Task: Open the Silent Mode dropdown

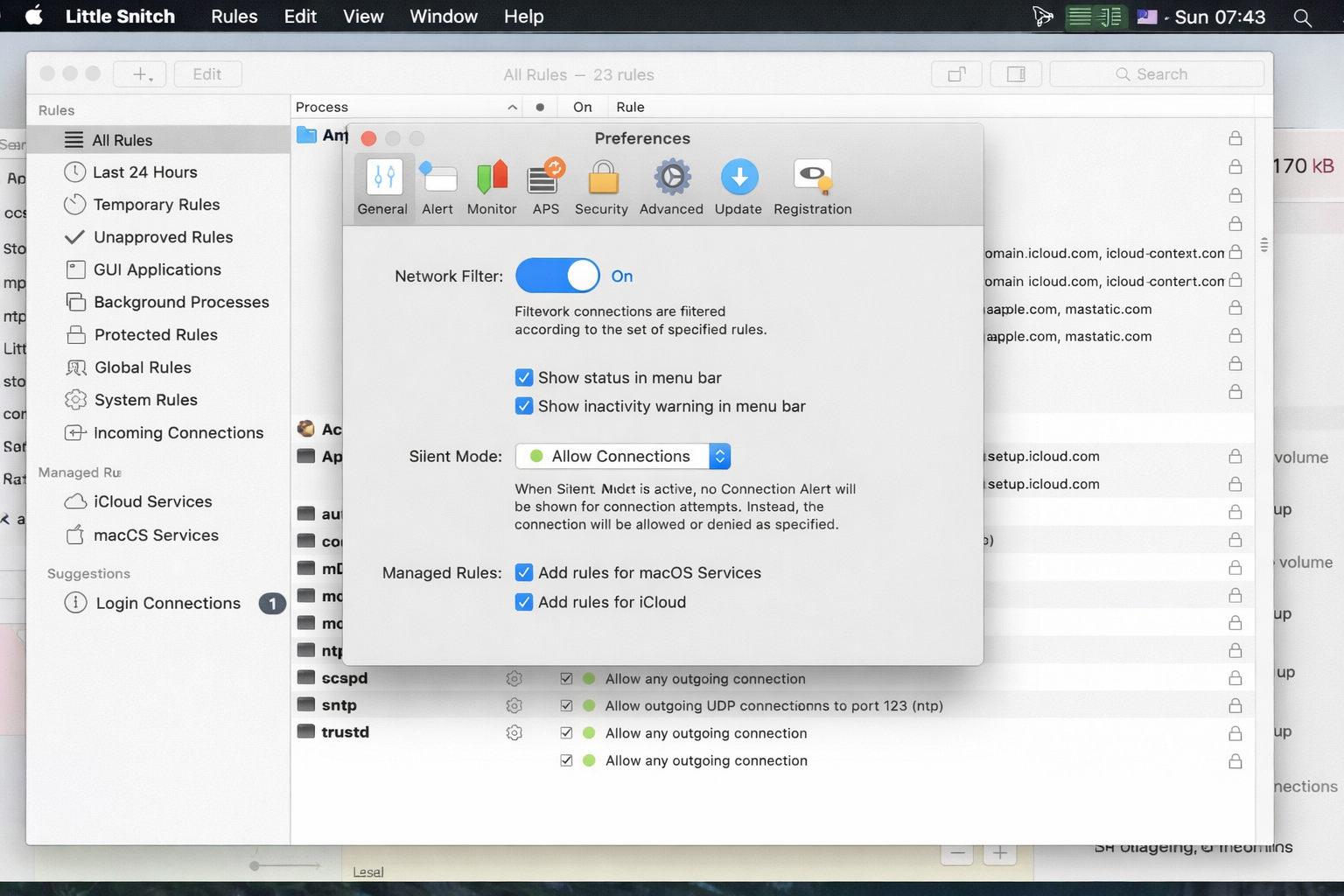Action: tap(623, 456)
